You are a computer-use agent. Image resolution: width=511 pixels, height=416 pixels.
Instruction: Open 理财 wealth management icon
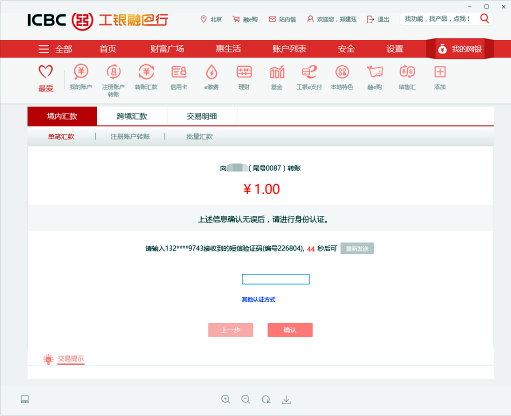click(x=244, y=72)
